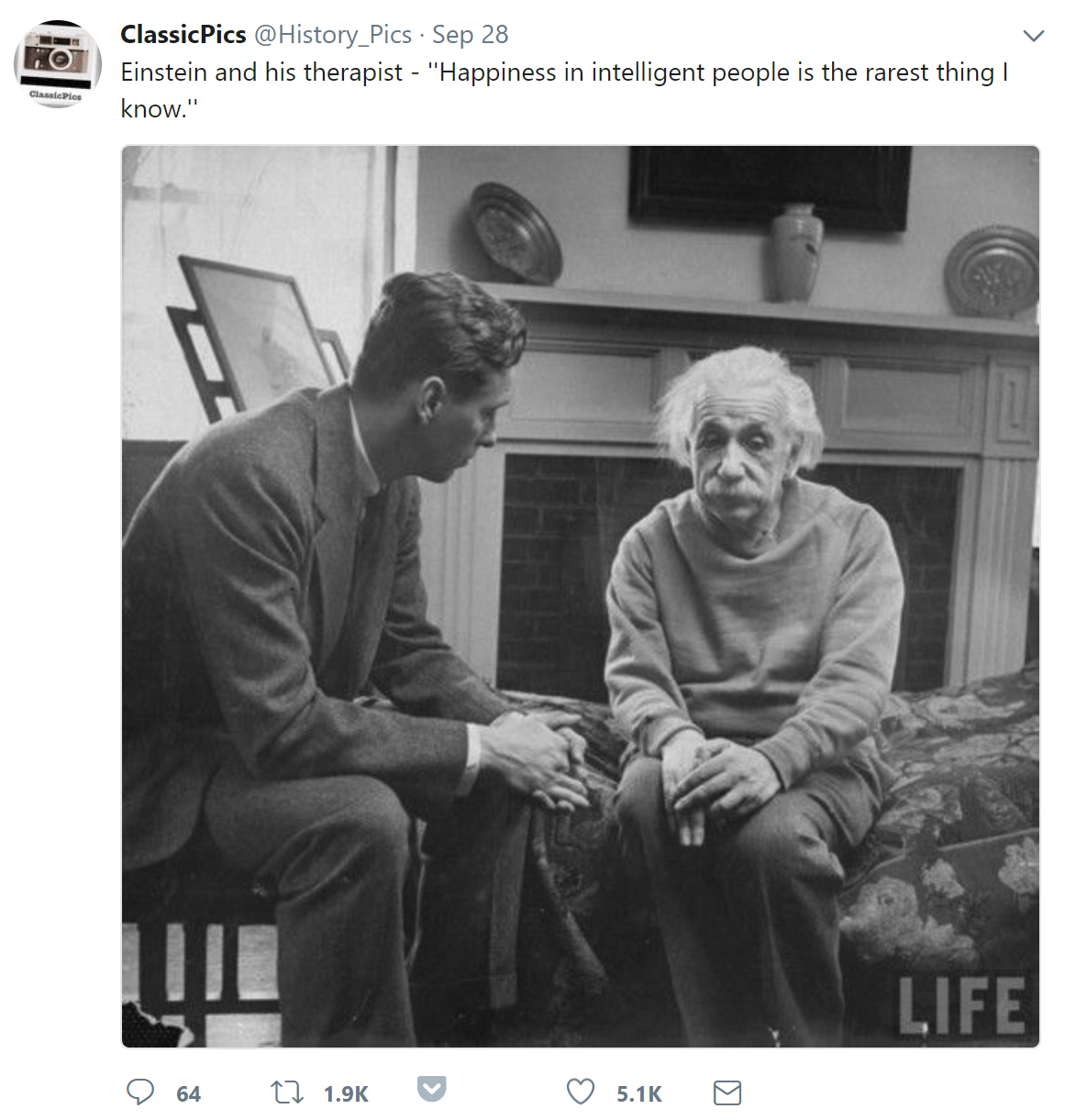Screen dimensions: 1065x1120
Task: Click the 64 replies count
Action: 188,1093
